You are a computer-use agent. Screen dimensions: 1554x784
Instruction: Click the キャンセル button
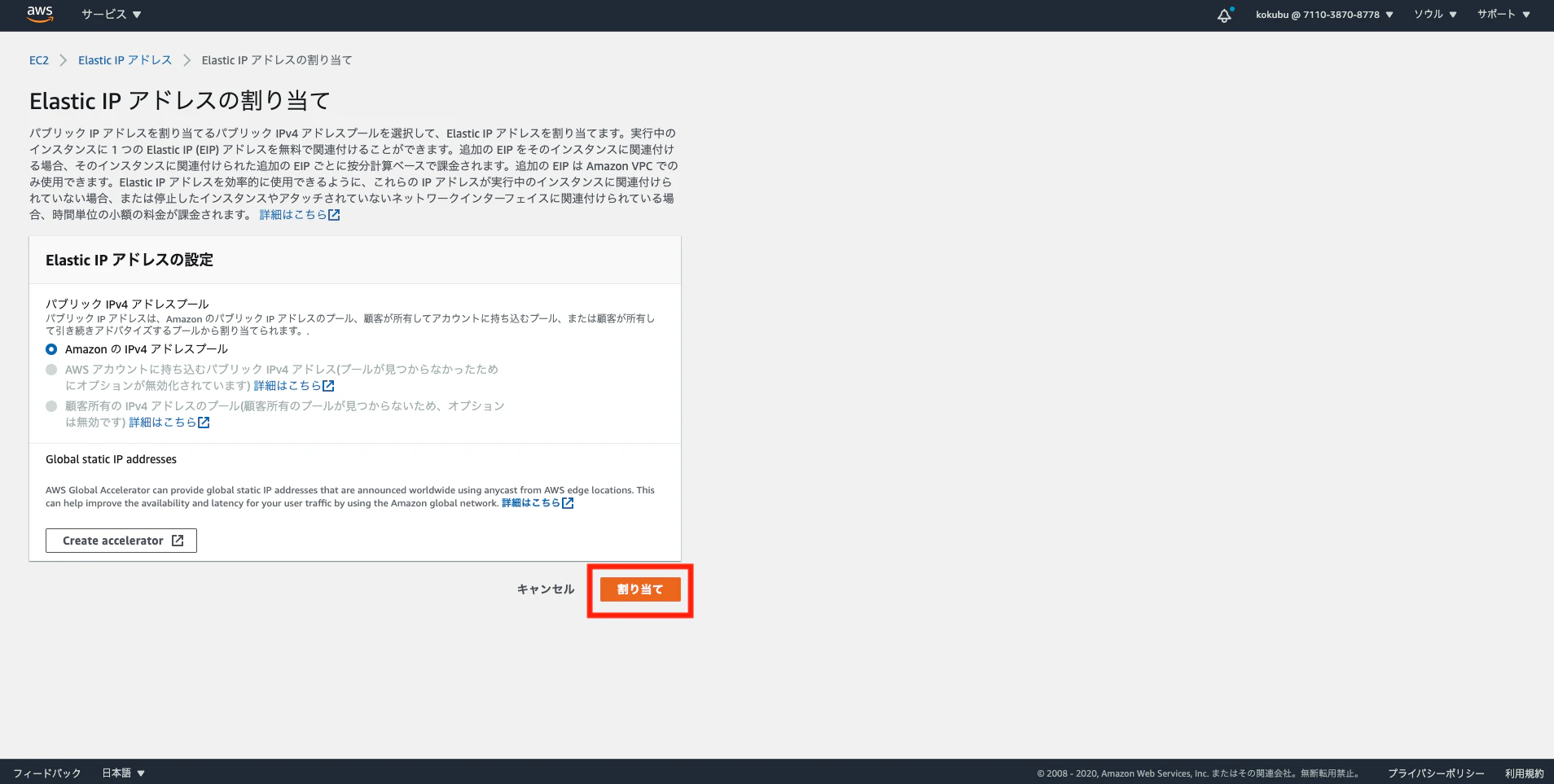point(546,589)
